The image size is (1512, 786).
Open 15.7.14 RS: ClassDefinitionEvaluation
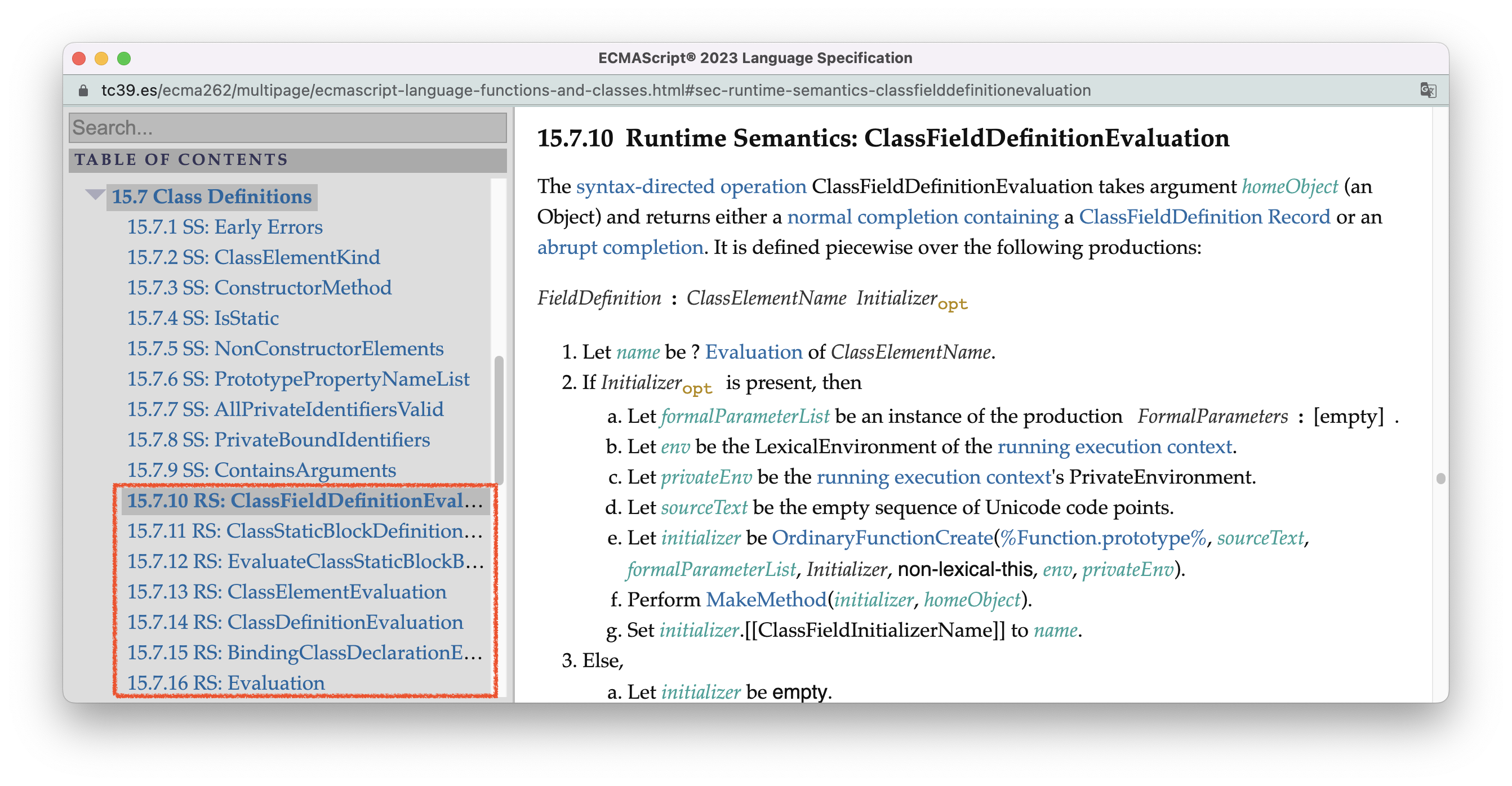[x=295, y=622]
